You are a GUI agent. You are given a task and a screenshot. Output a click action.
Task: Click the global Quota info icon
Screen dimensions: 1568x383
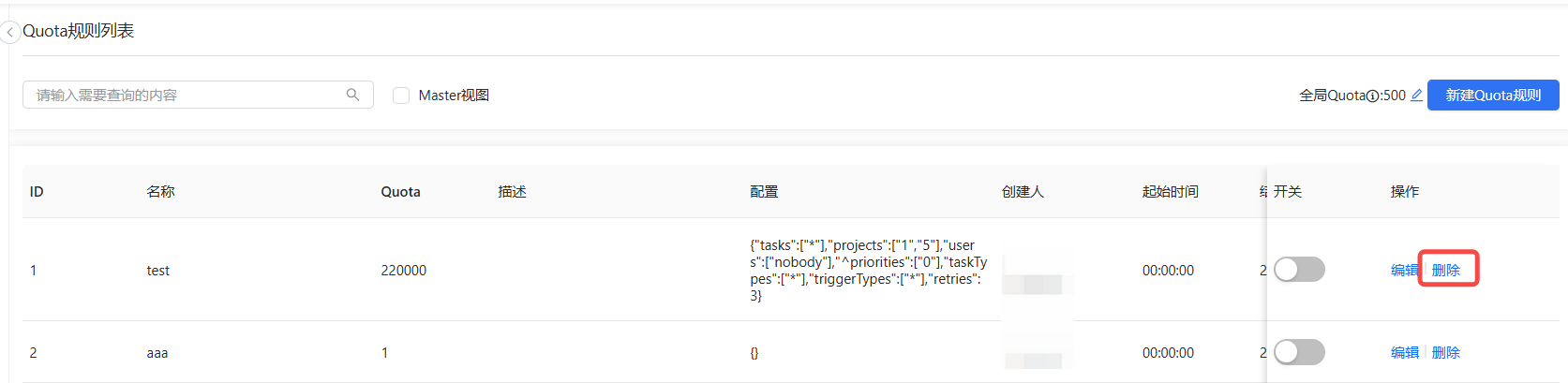click(x=1372, y=96)
